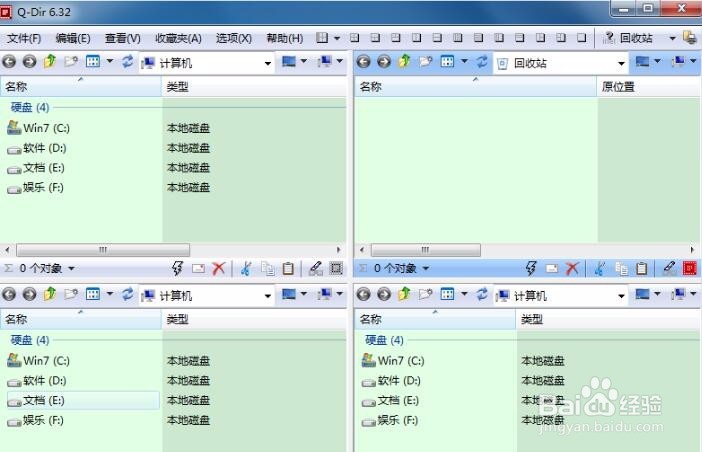Select Win7 (C:) in bottom-right pane
The image size is (702, 452).
(x=393, y=361)
